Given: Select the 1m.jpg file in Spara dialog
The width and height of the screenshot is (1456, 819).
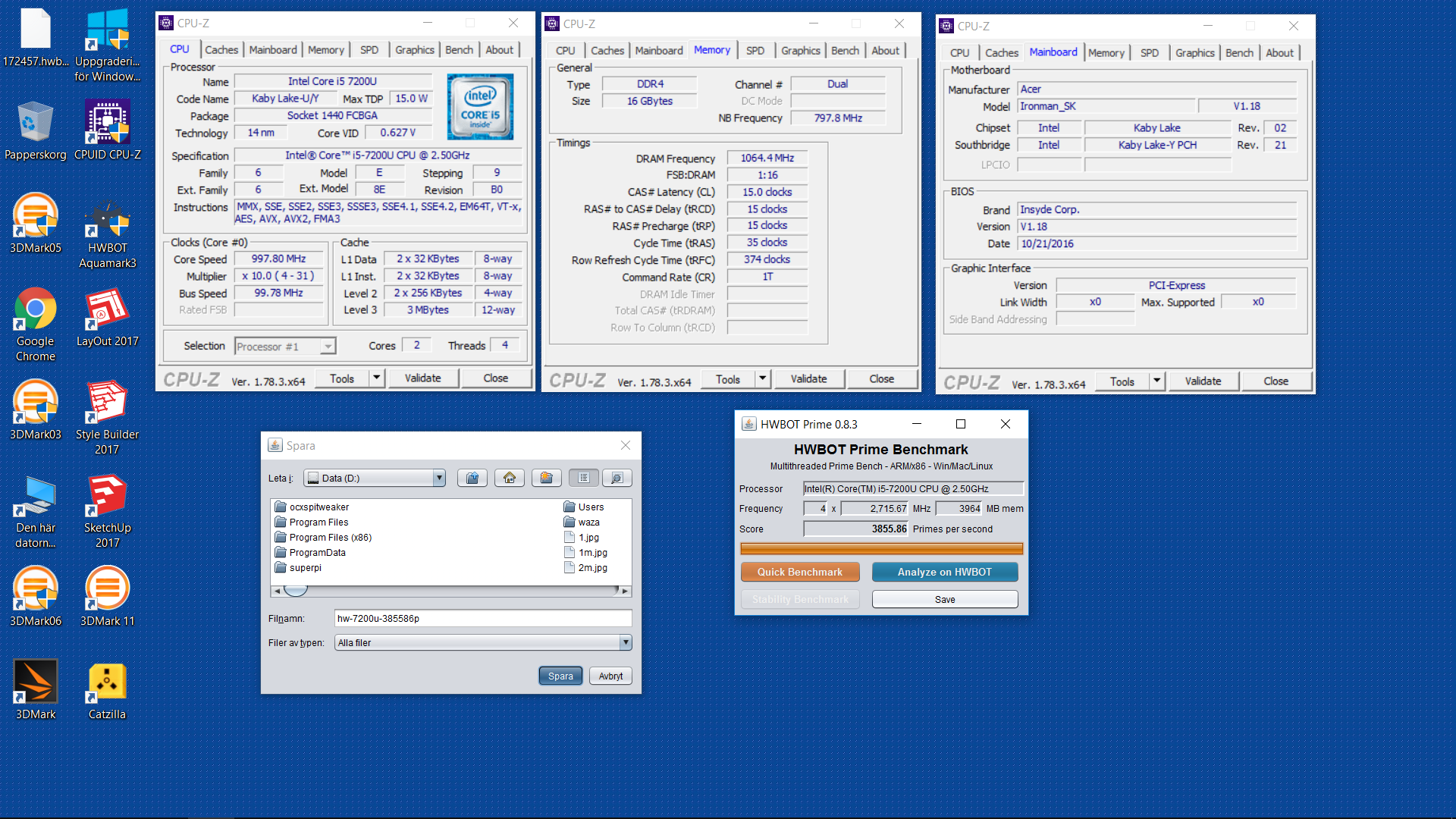Looking at the screenshot, I should point(585,552).
